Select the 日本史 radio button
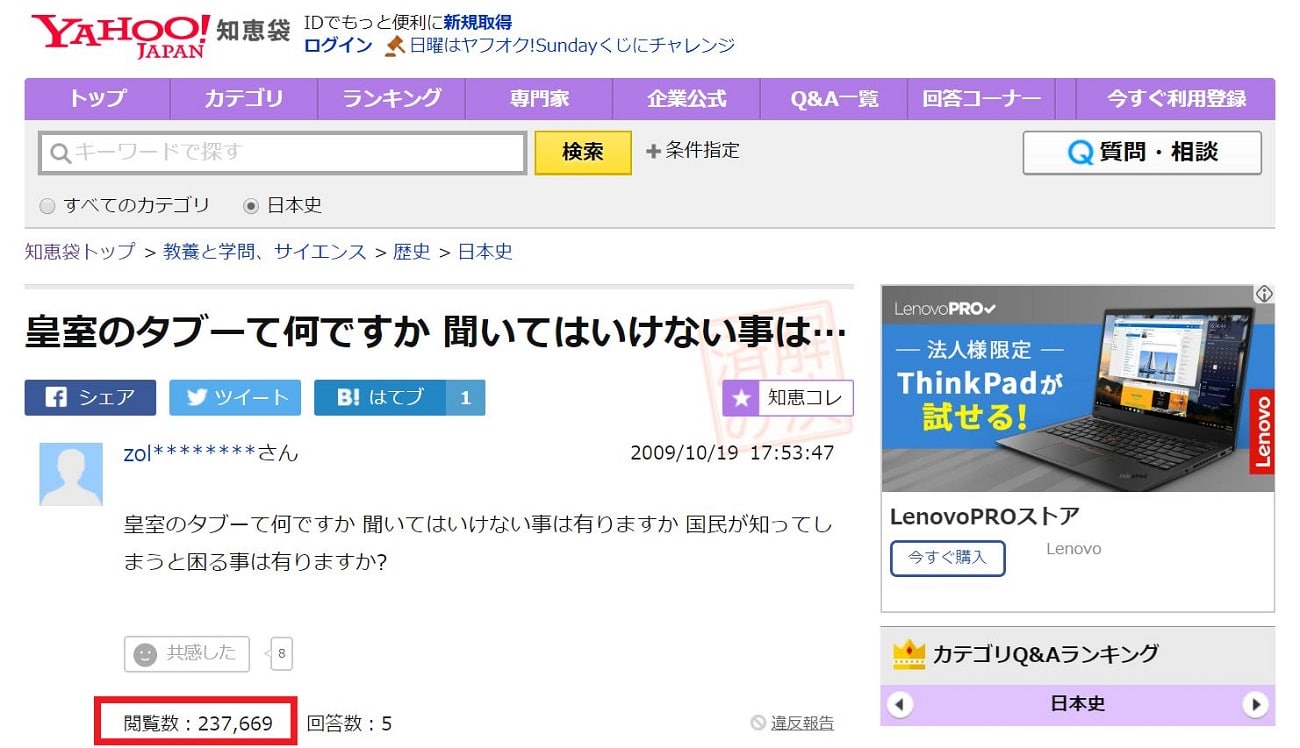This screenshot has width=1300, height=748. tap(251, 206)
